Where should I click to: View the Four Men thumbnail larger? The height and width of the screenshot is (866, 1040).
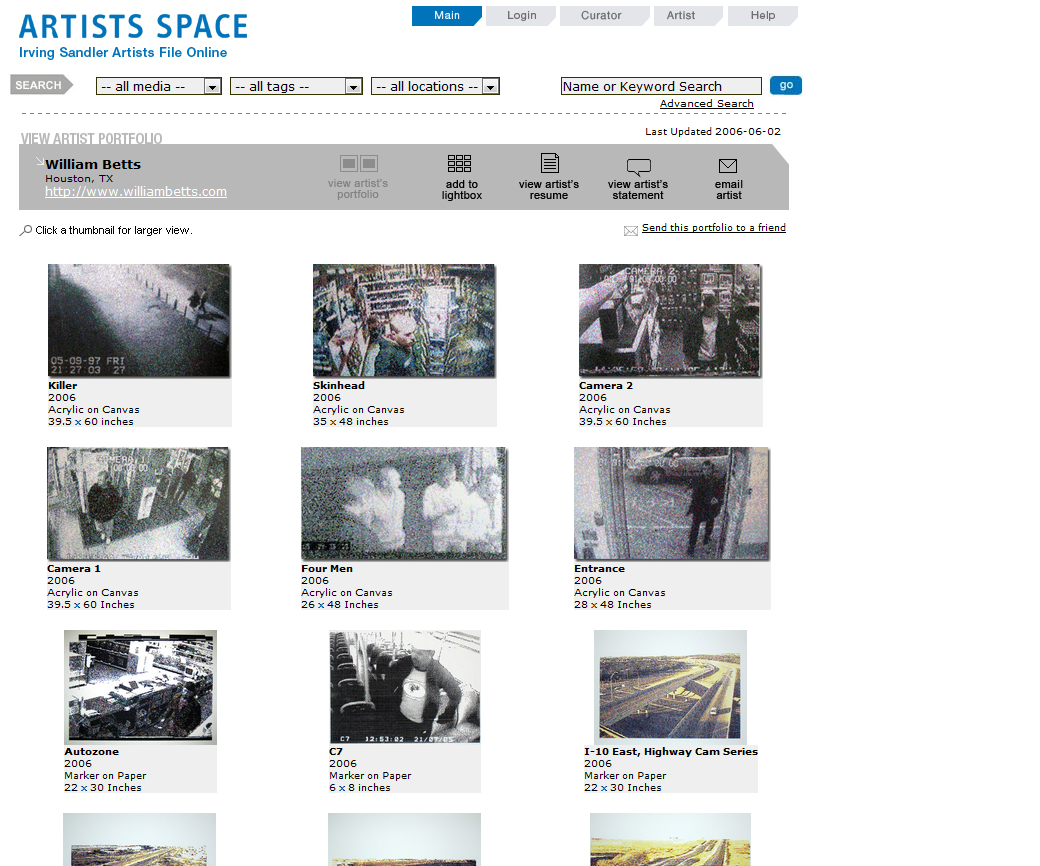pos(404,503)
